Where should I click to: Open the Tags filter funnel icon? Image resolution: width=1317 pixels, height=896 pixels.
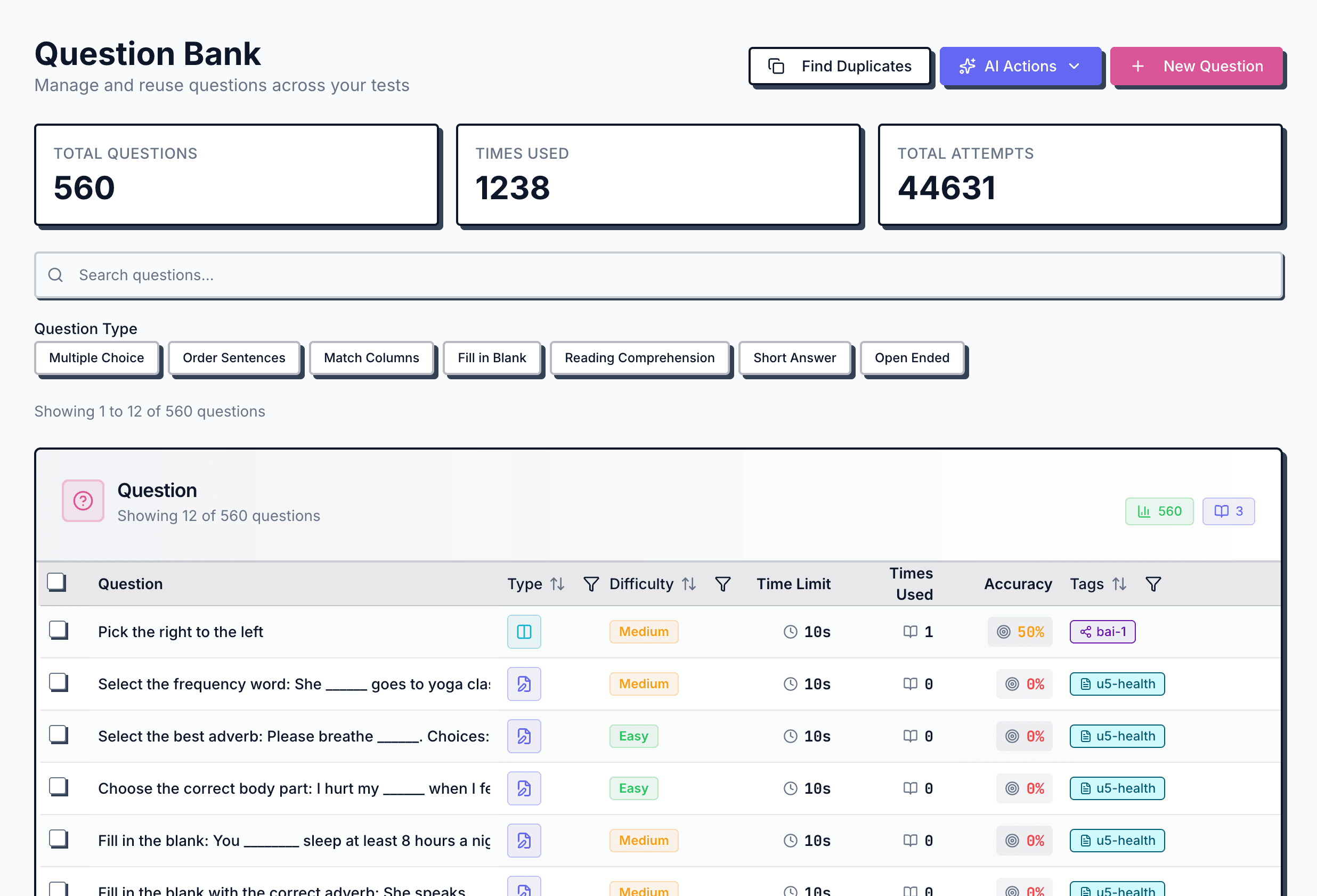pyautogui.click(x=1153, y=584)
